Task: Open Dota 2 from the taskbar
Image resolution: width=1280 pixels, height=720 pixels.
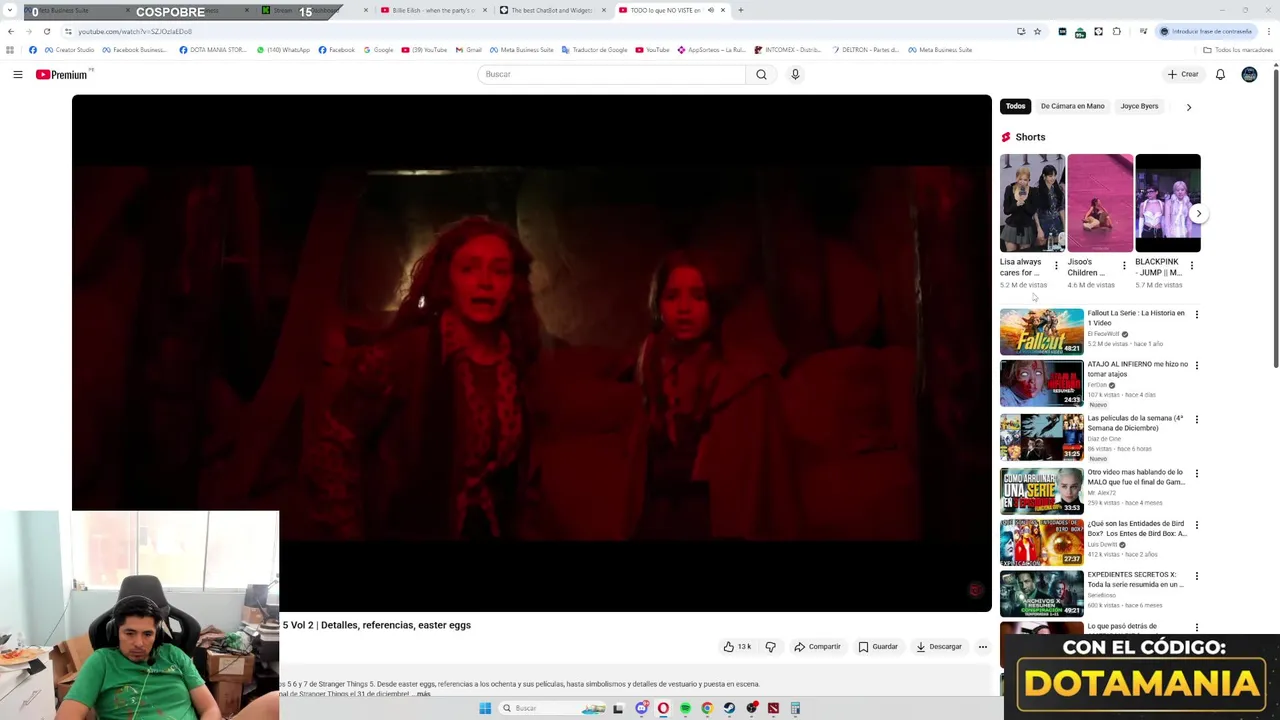Action: pyautogui.click(x=773, y=708)
